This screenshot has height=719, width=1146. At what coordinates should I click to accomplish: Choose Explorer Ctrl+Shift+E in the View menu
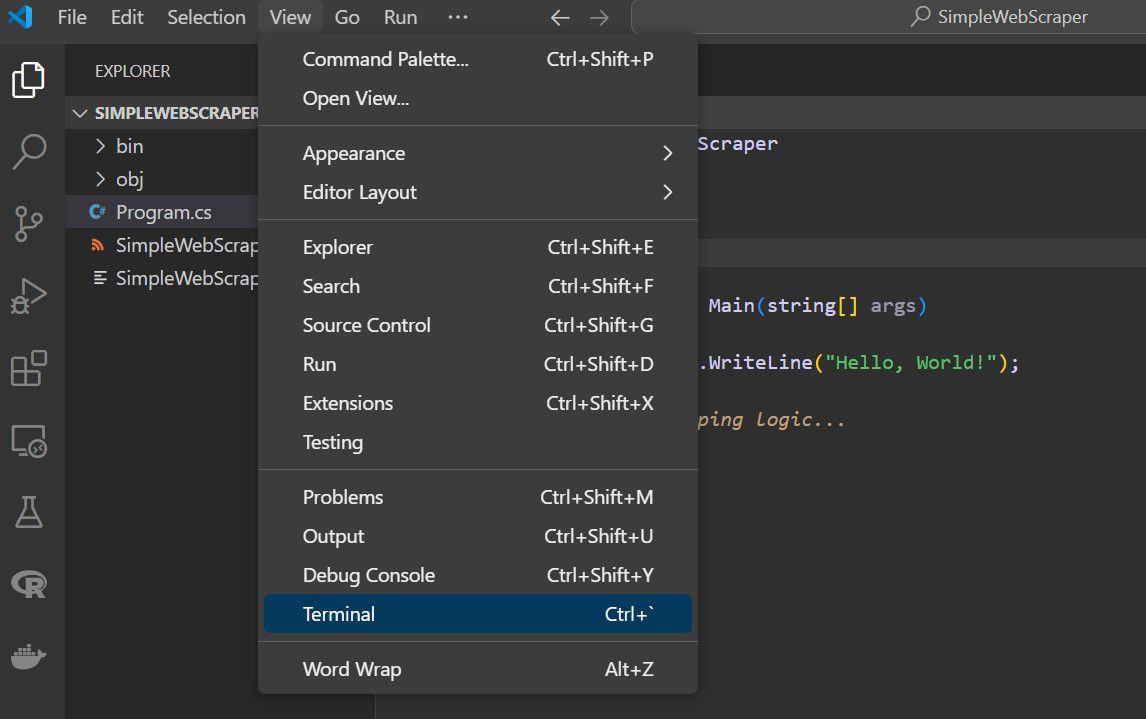coord(478,247)
